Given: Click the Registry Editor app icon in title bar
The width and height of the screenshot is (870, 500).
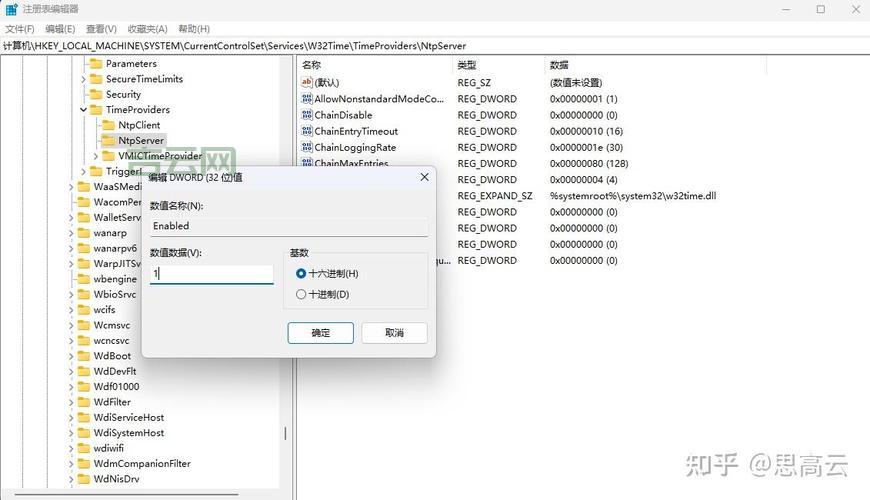Looking at the screenshot, I should pos(11,9).
